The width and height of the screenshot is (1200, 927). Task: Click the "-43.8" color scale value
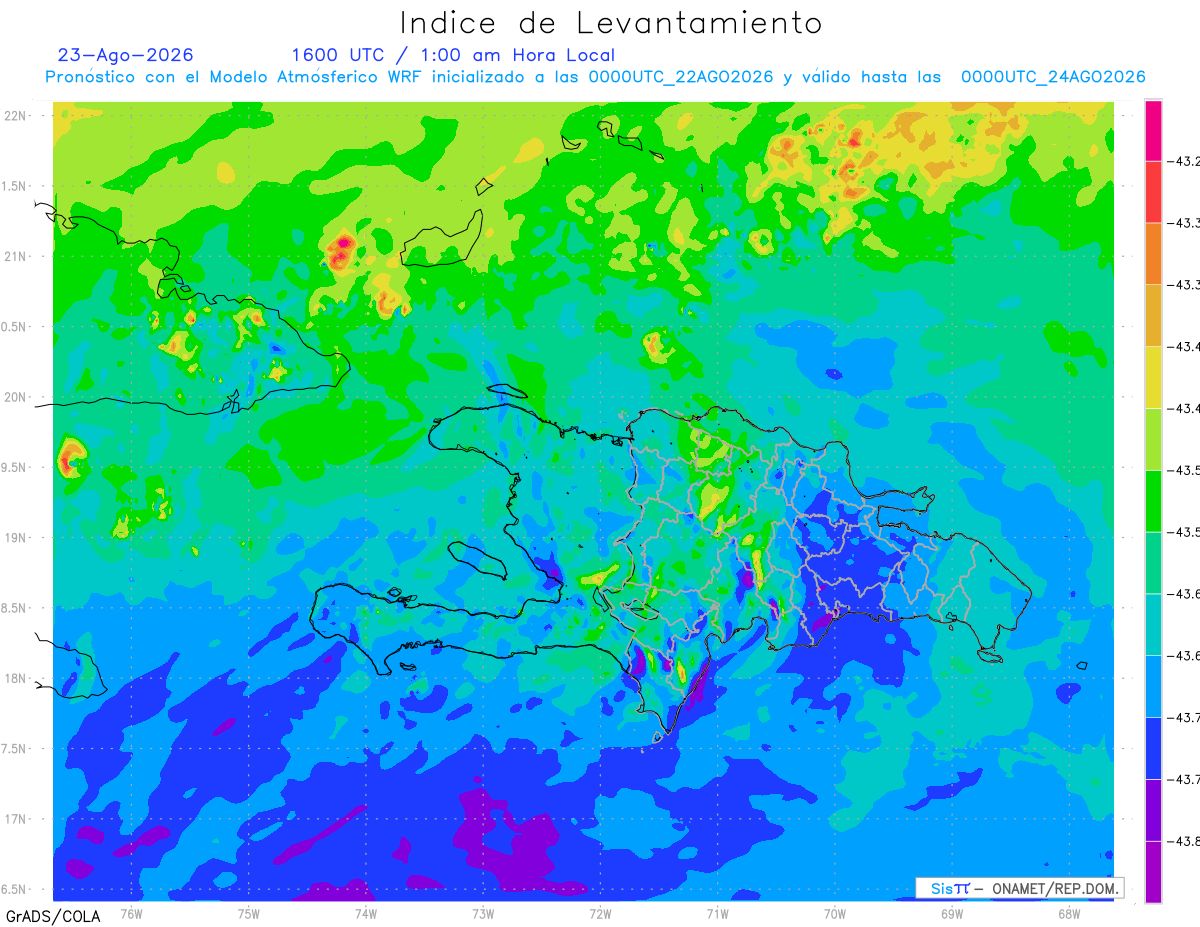point(1186,841)
